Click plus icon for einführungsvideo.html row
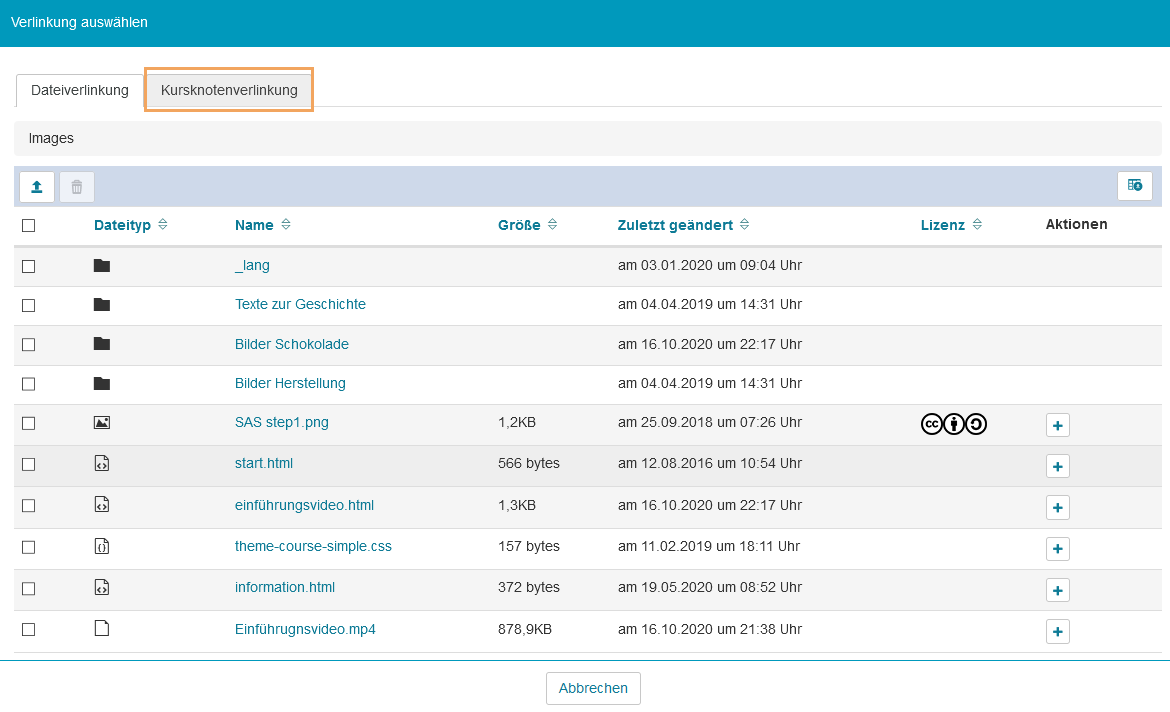 pyautogui.click(x=1058, y=507)
